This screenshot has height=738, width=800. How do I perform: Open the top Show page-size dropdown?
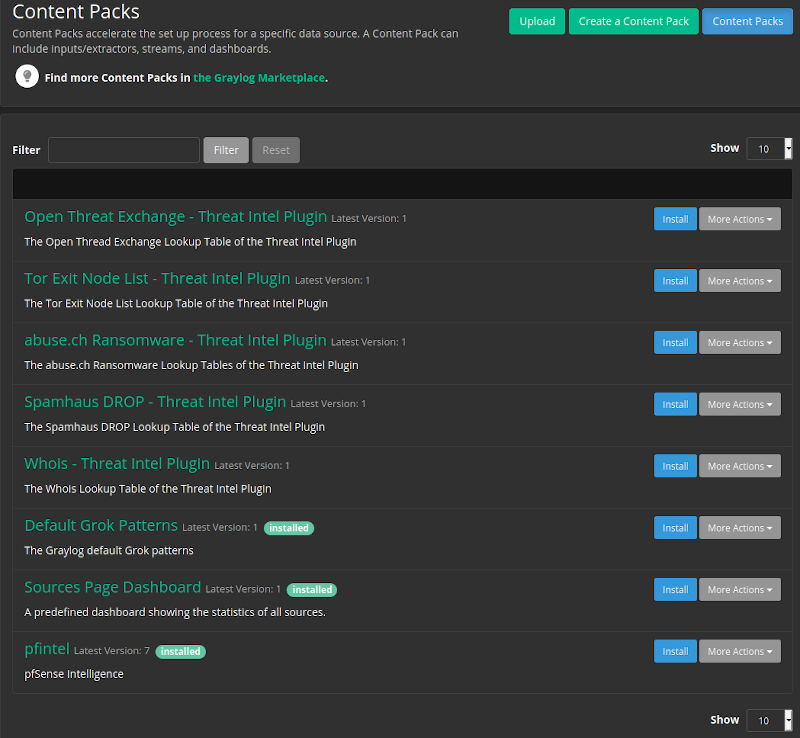[x=769, y=149]
